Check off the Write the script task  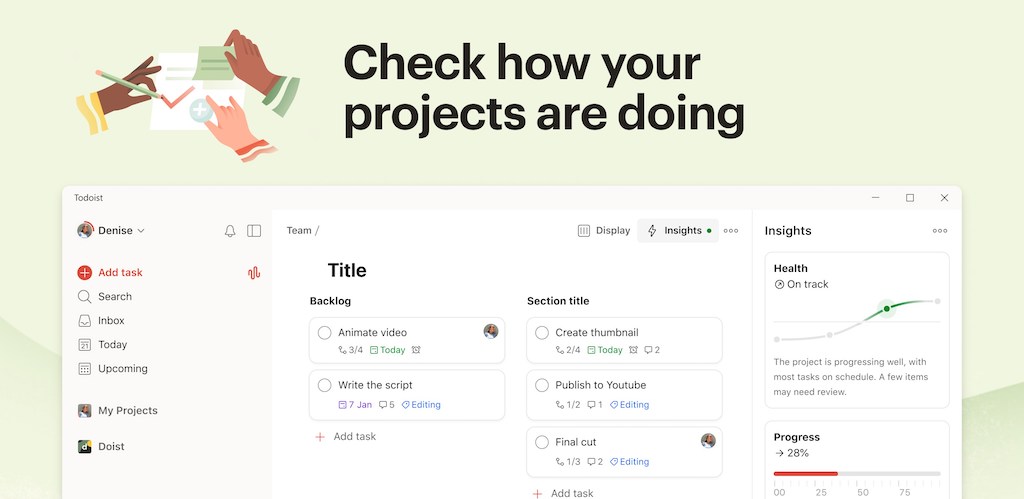point(325,385)
